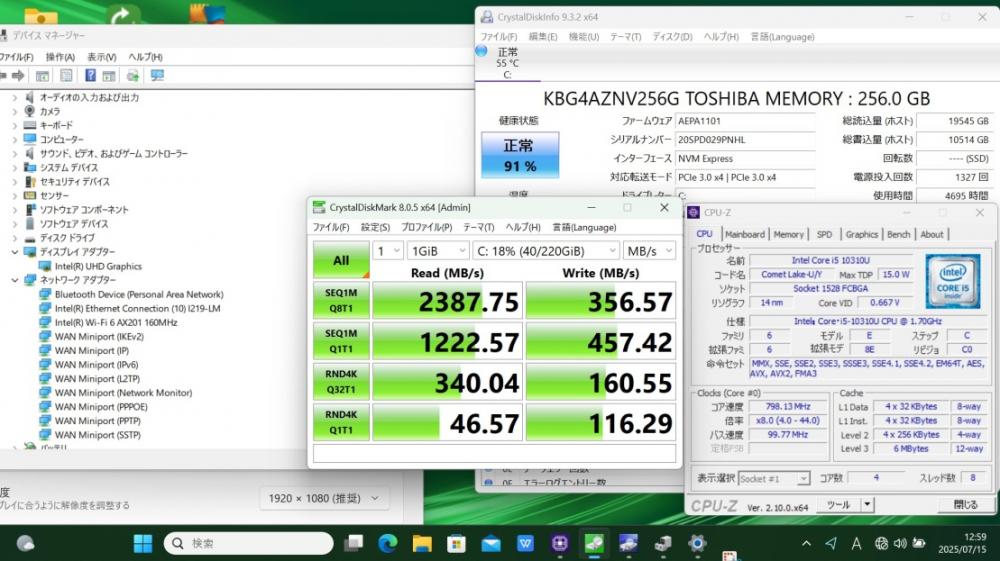Open Task View from the taskbar
Image resolution: width=1000 pixels, height=561 pixels.
[353, 543]
